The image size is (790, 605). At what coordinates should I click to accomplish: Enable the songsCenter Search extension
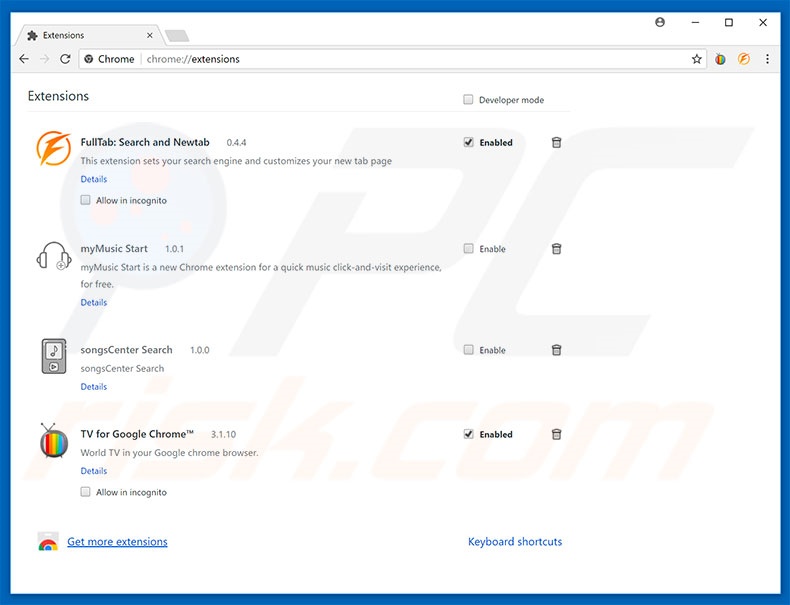(x=469, y=350)
